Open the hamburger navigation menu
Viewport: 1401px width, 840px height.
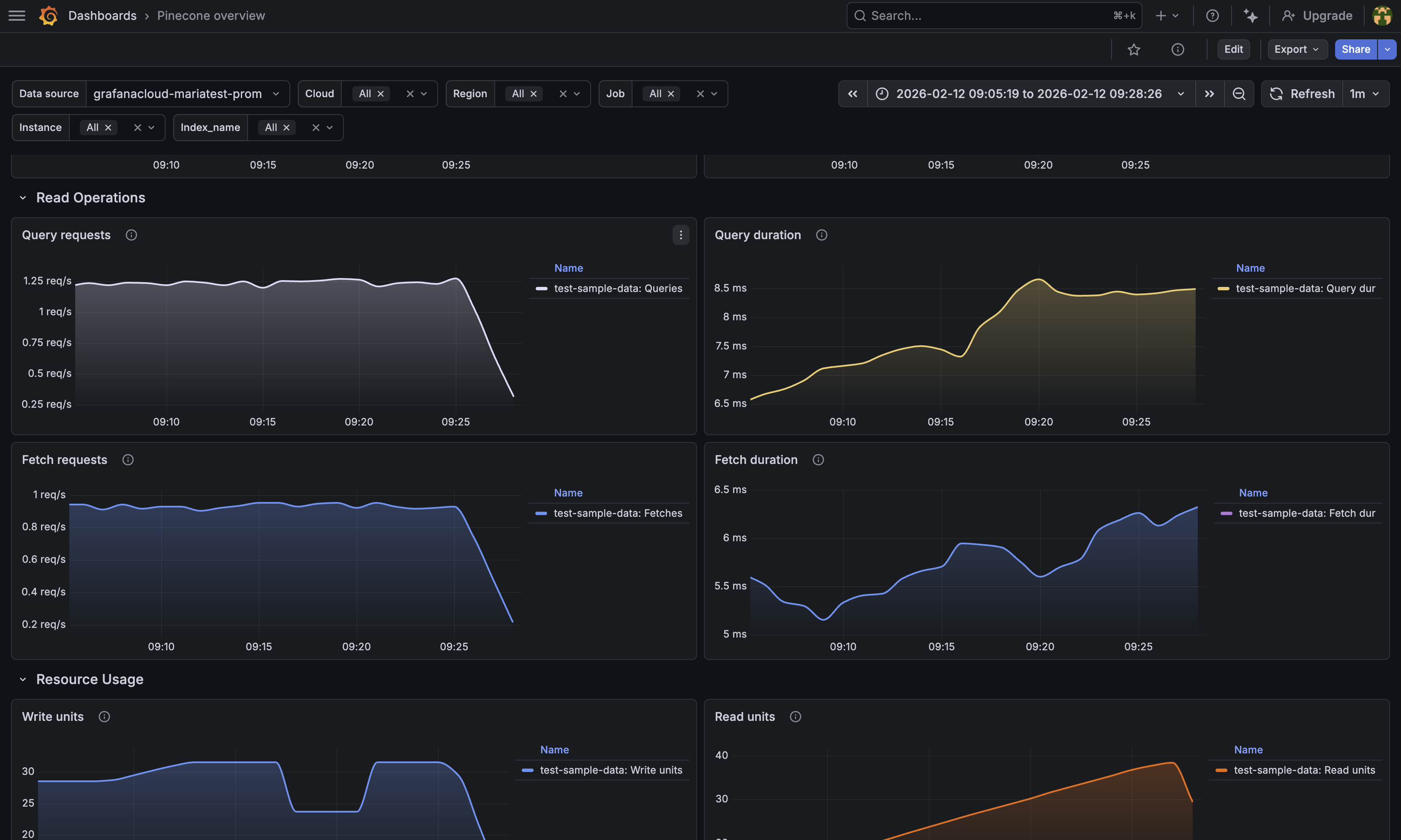(17, 16)
